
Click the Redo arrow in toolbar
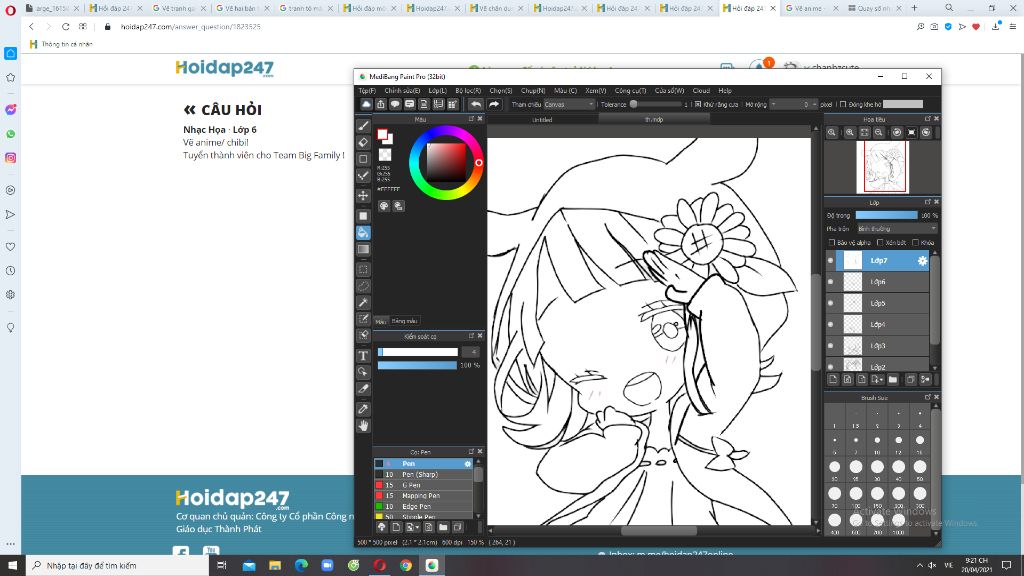(494, 104)
